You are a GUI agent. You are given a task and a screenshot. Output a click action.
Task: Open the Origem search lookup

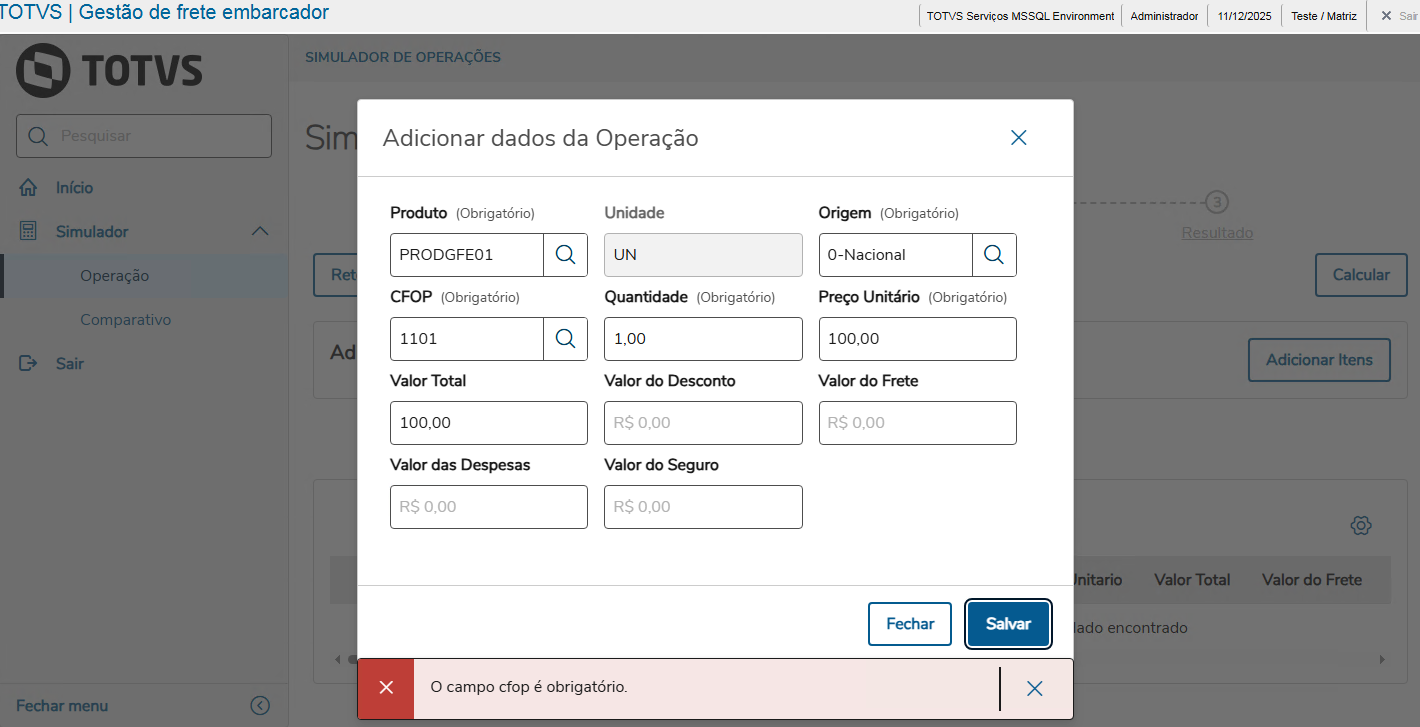coord(994,255)
